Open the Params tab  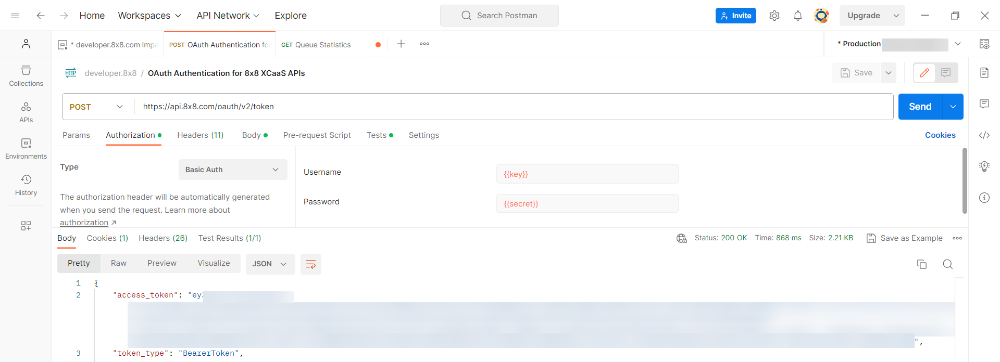point(76,135)
